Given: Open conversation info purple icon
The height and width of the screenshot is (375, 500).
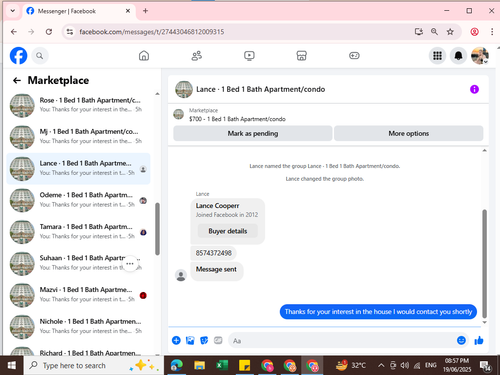Looking at the screenshot, I should pos(474,89).
